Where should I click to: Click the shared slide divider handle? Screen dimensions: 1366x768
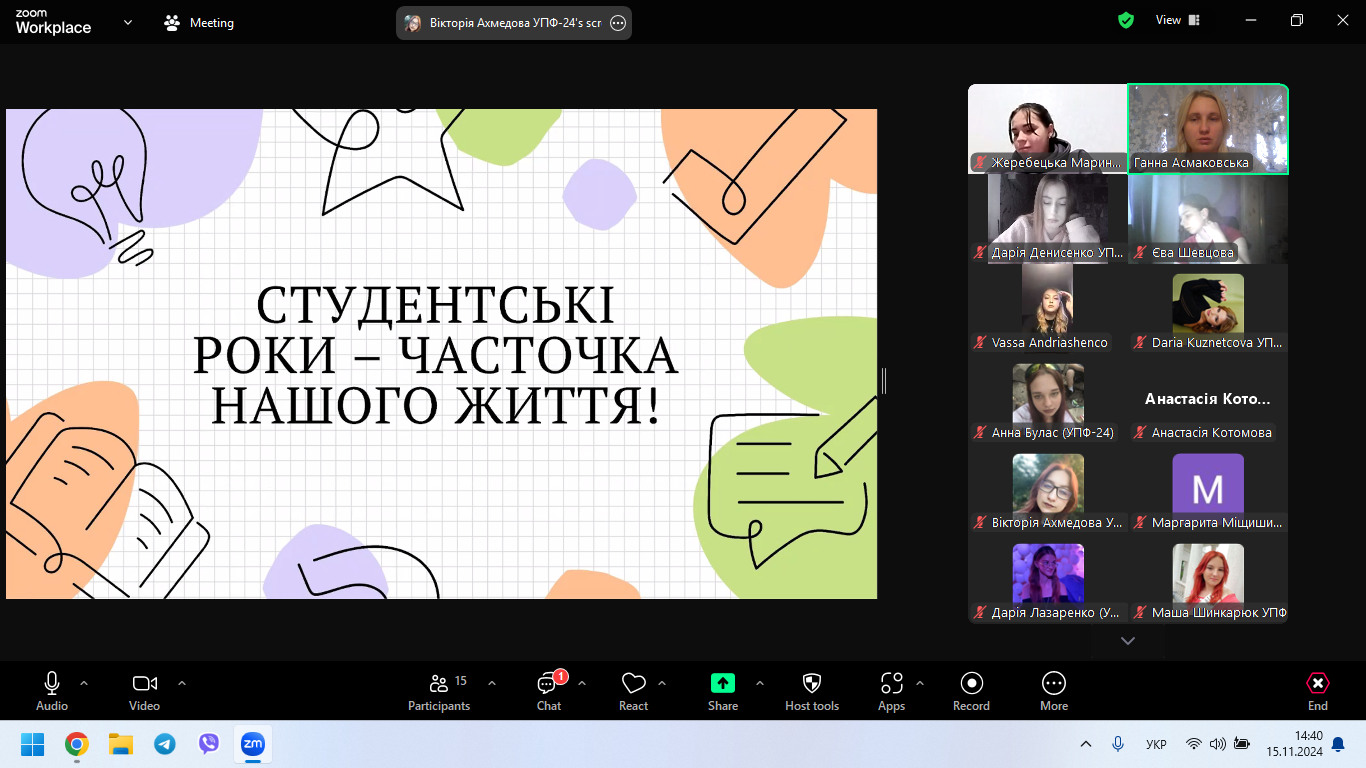884,380
